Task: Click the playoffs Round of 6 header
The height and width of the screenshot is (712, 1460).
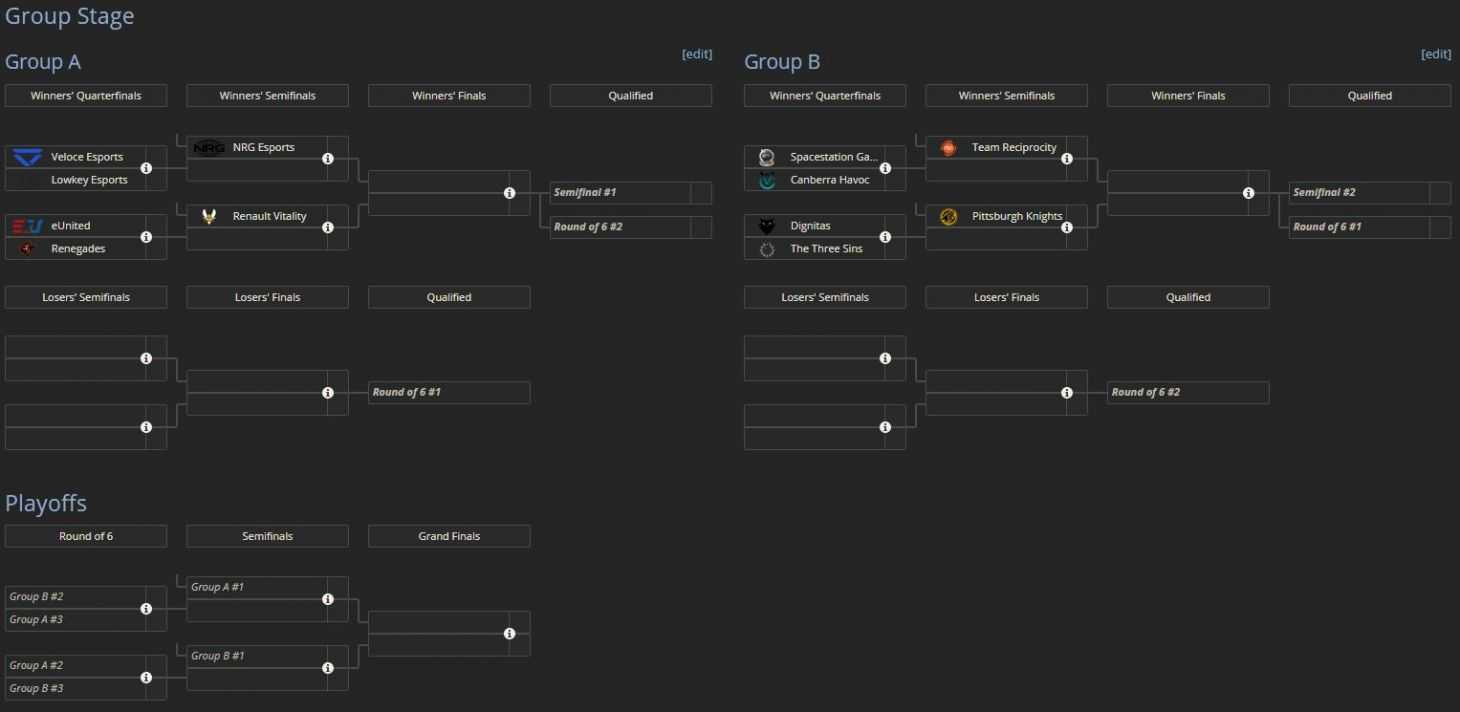Action: (x=86, y=536)
